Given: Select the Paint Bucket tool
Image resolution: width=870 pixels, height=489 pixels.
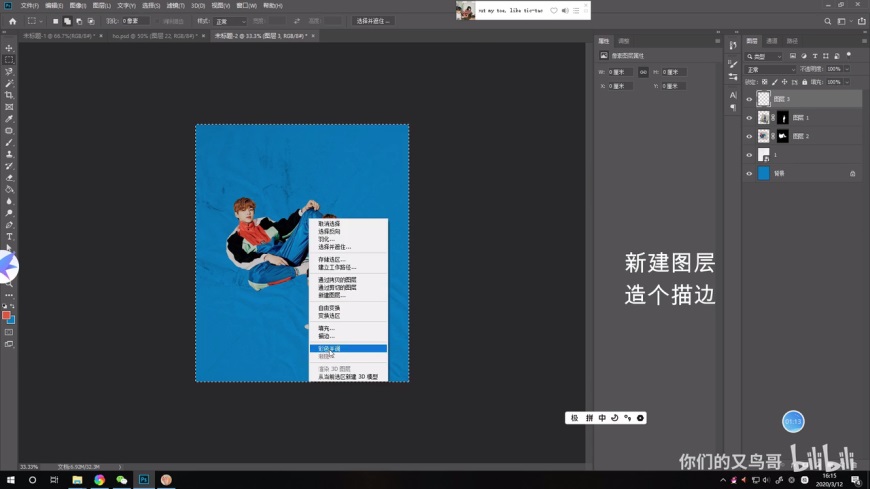Looking at the screenshot, I should (9, 190).
